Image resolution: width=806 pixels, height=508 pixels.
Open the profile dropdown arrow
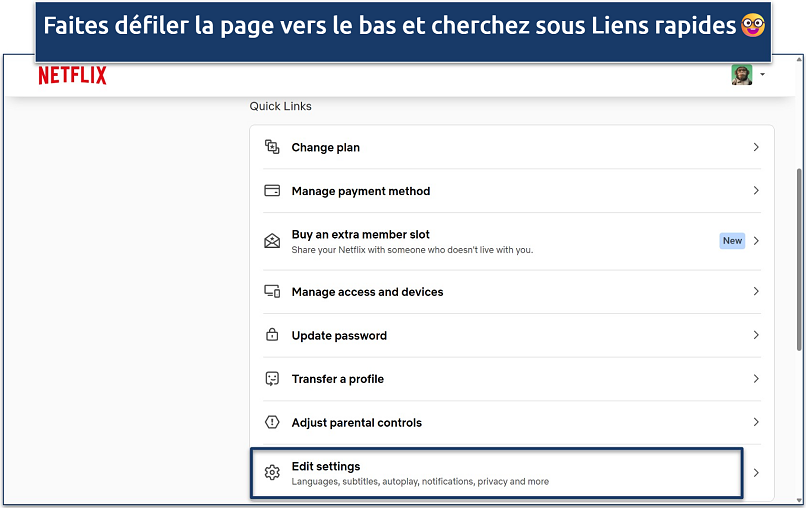click(x=763, y=75)
